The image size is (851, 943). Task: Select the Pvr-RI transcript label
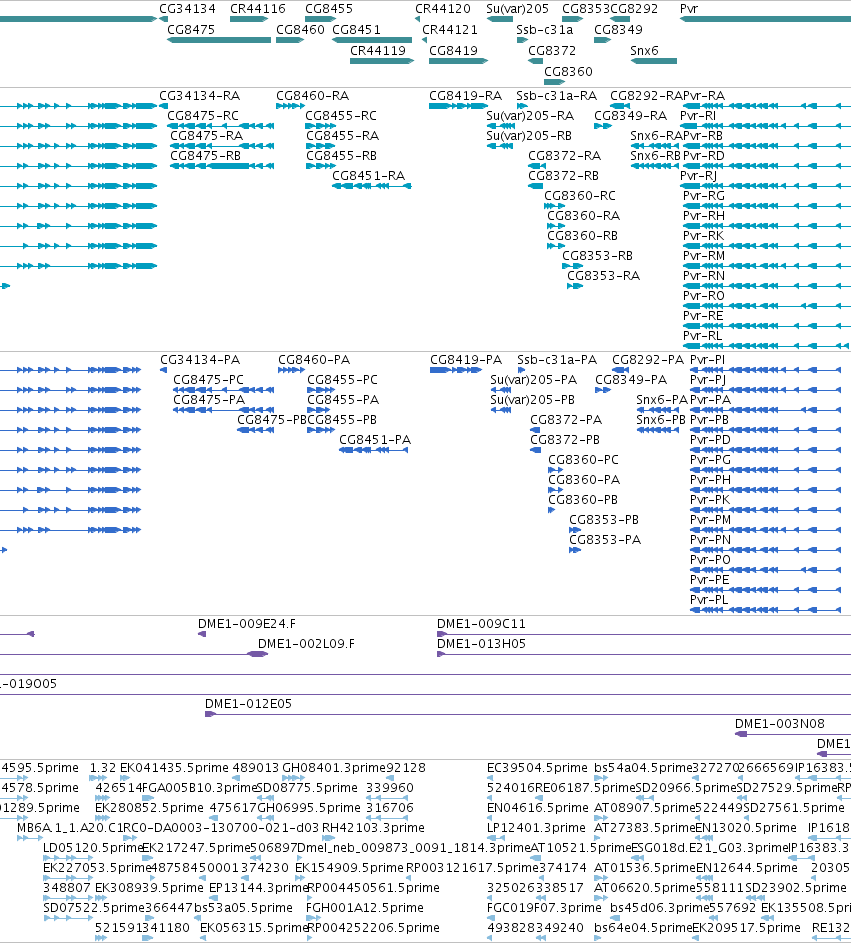(x=698, y=116)
